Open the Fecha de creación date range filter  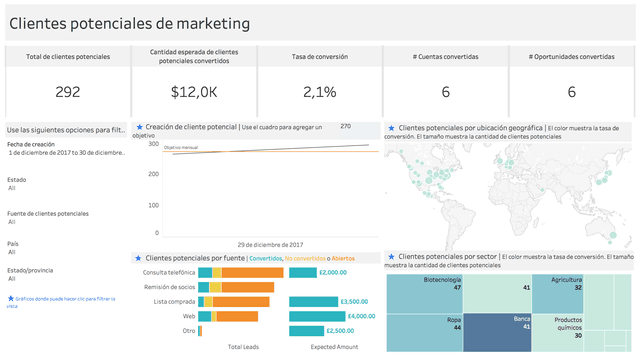click(x=67, y=153)
